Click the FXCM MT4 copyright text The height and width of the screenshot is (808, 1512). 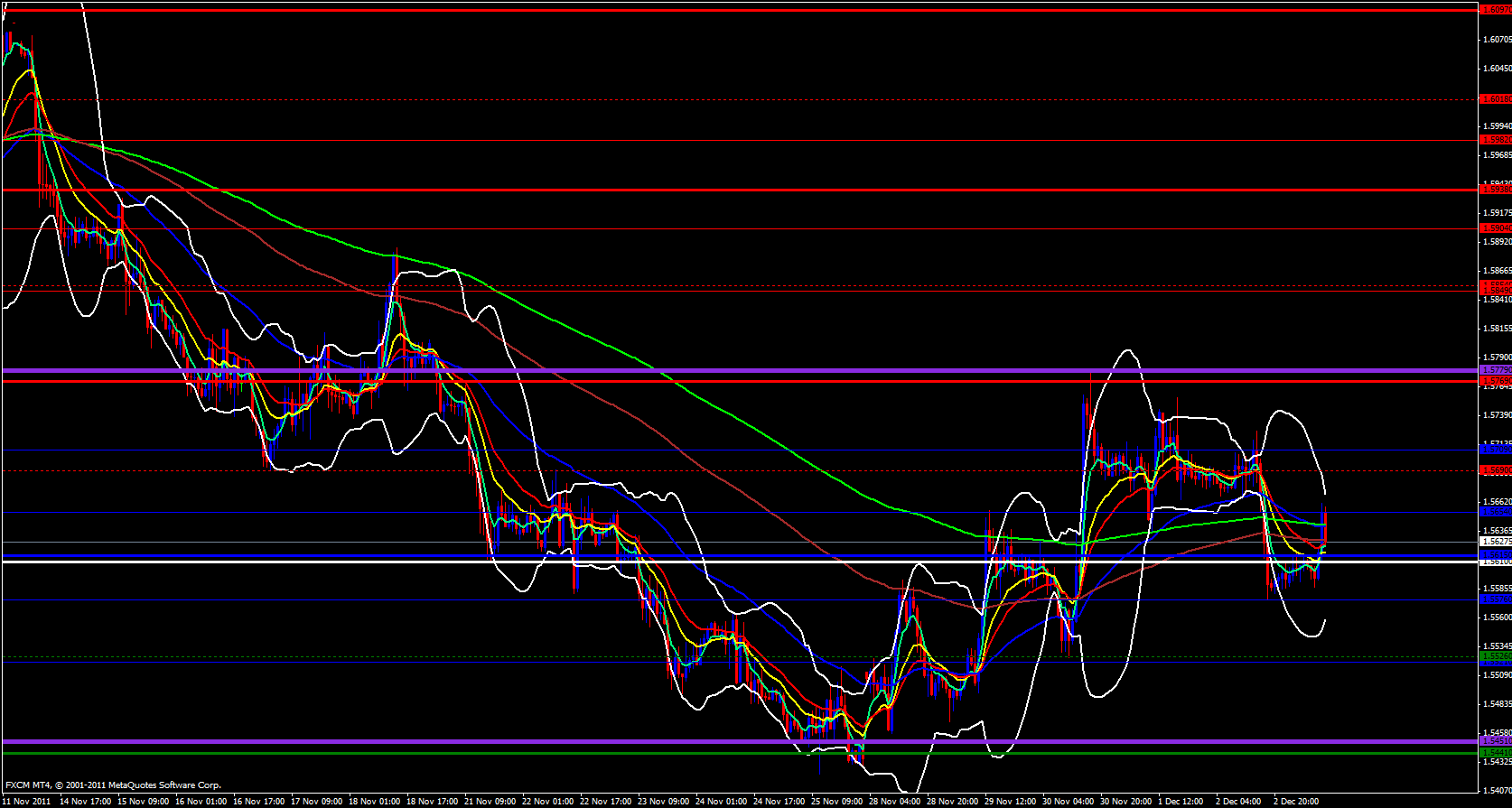113,785
